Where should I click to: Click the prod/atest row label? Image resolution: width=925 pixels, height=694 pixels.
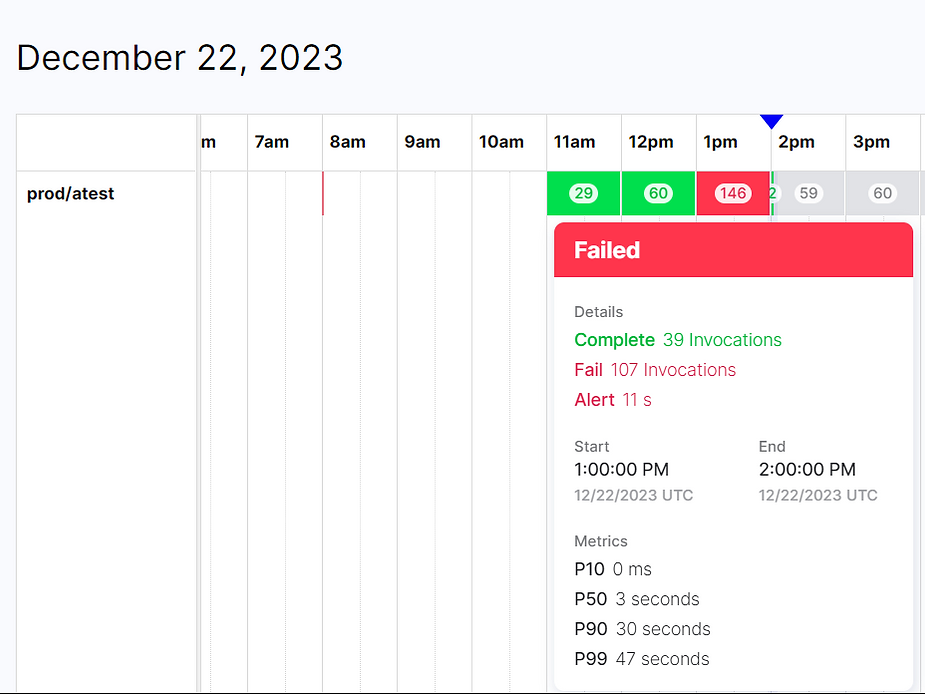click(70, 194)
